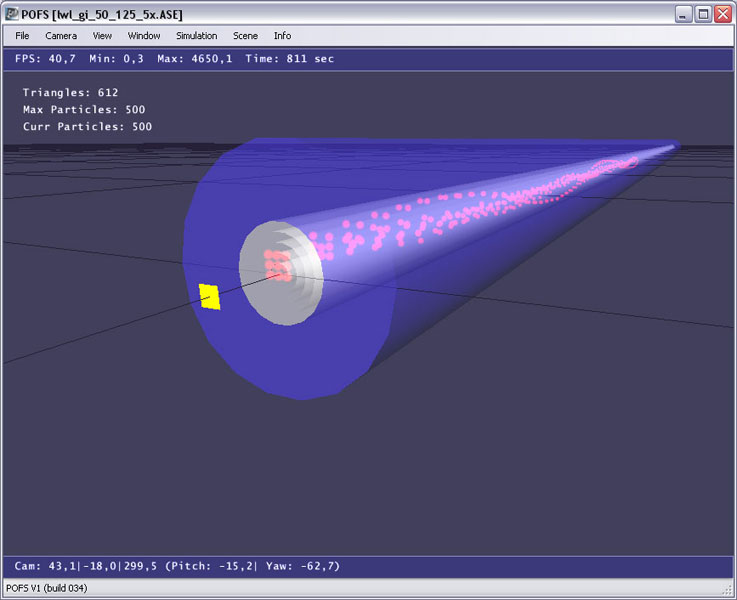737x600 pixels.
Task: Close the POFS application window
Action: [723, 13]
